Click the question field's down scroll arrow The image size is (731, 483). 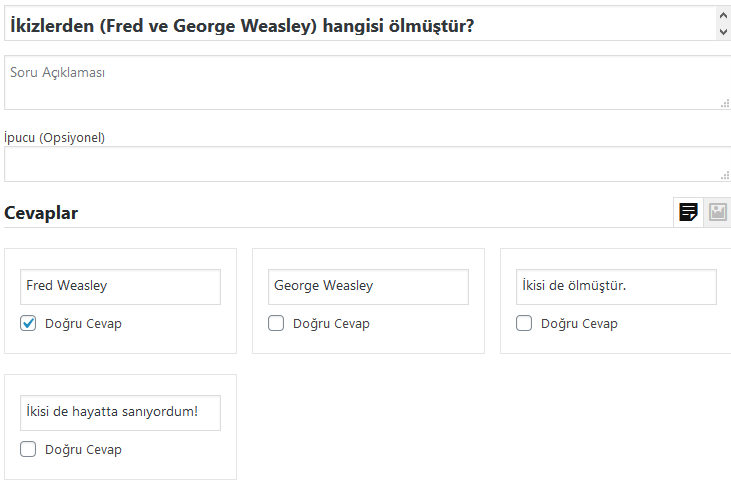coord(723,32)
